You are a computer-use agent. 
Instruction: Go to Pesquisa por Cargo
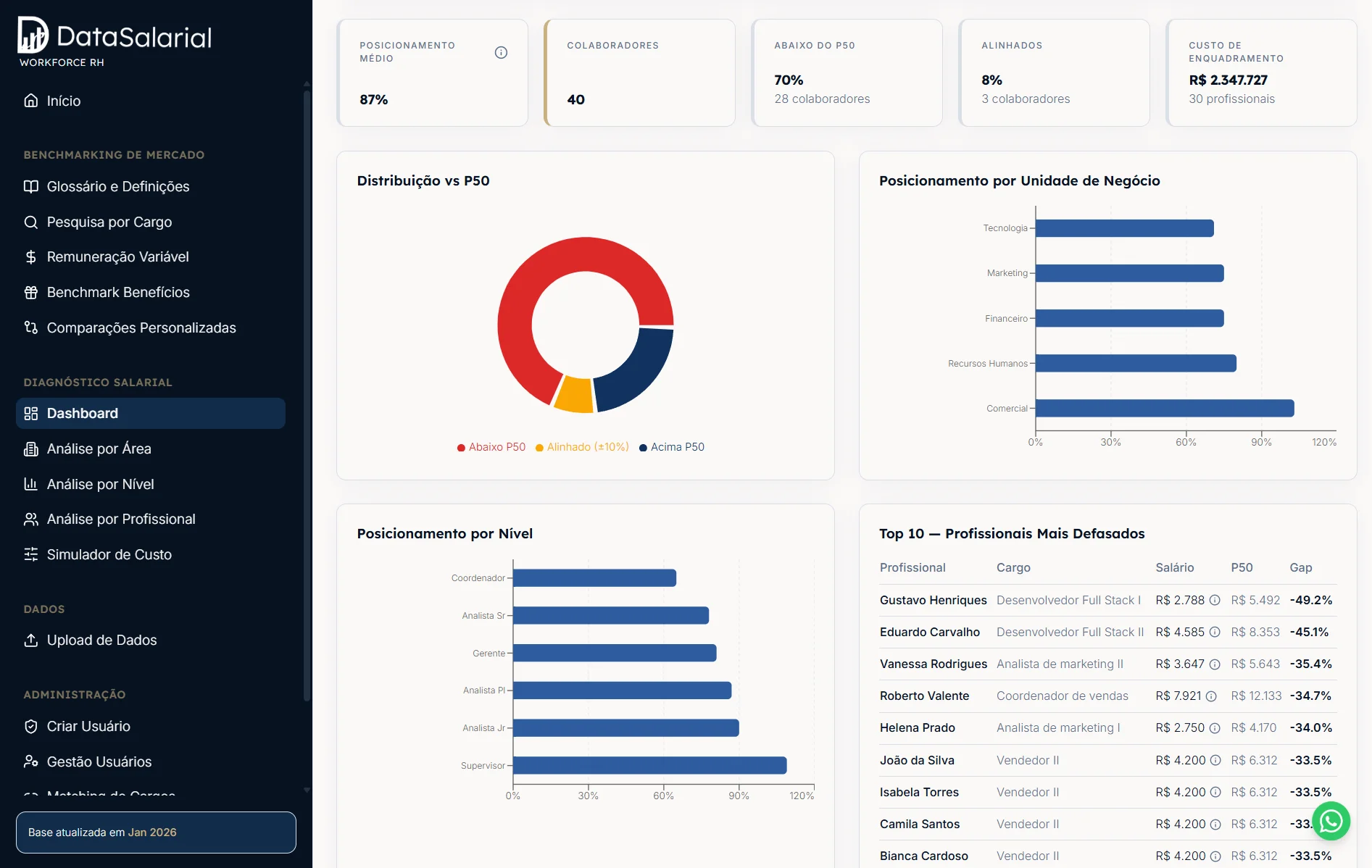click(x=151, y=222)
